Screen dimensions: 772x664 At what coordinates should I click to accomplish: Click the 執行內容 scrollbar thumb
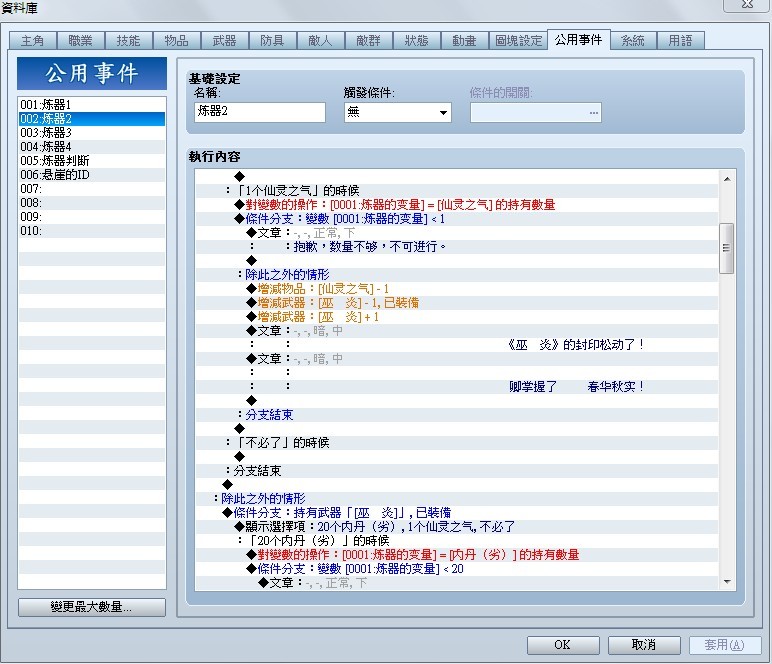(x=727, y=248)
